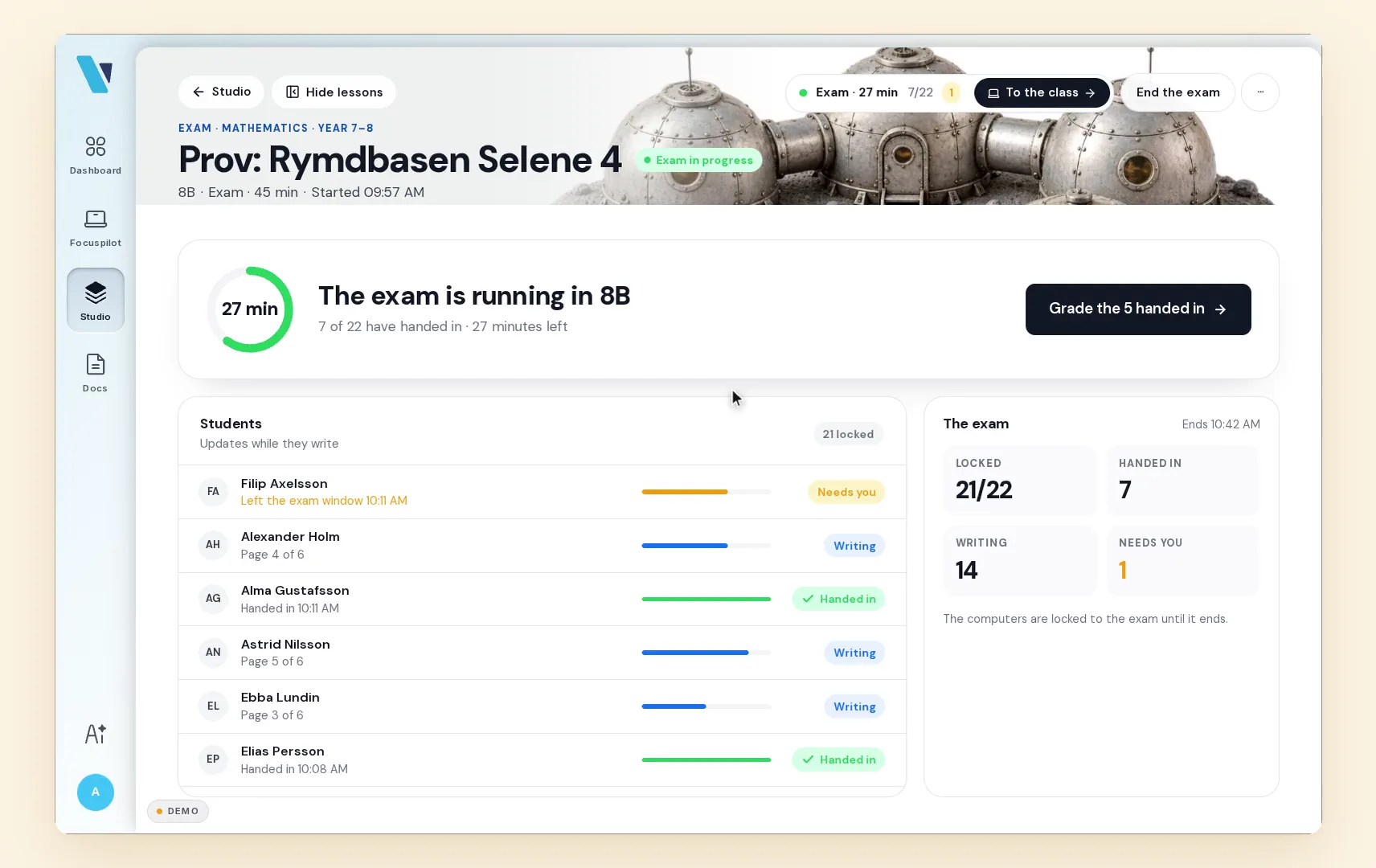Click the Needs You stat card
The width and height of the screenshot is (1376, 868).
point(1183,560)
